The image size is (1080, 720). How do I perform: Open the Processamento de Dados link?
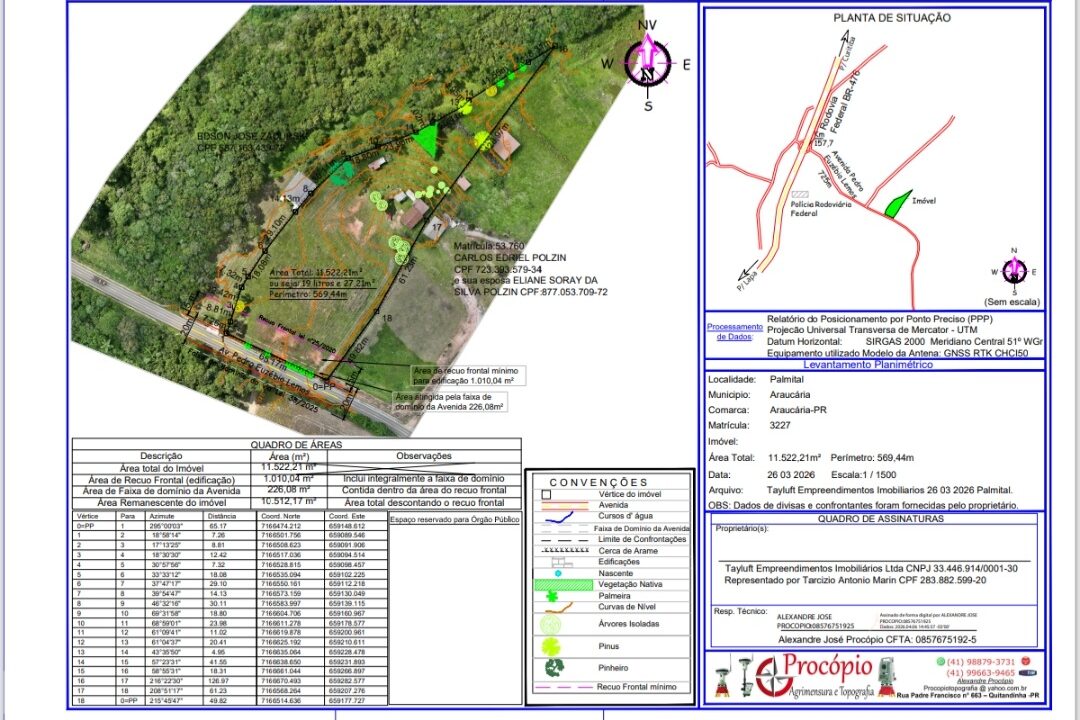tap(734, 331)
